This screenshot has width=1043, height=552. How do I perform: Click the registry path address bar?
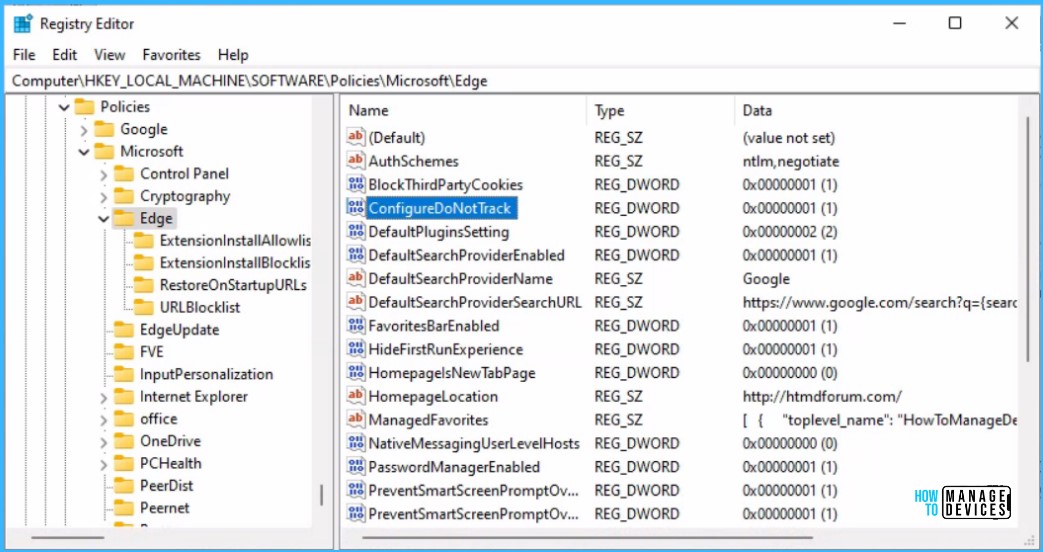click(x=522, y=80)
